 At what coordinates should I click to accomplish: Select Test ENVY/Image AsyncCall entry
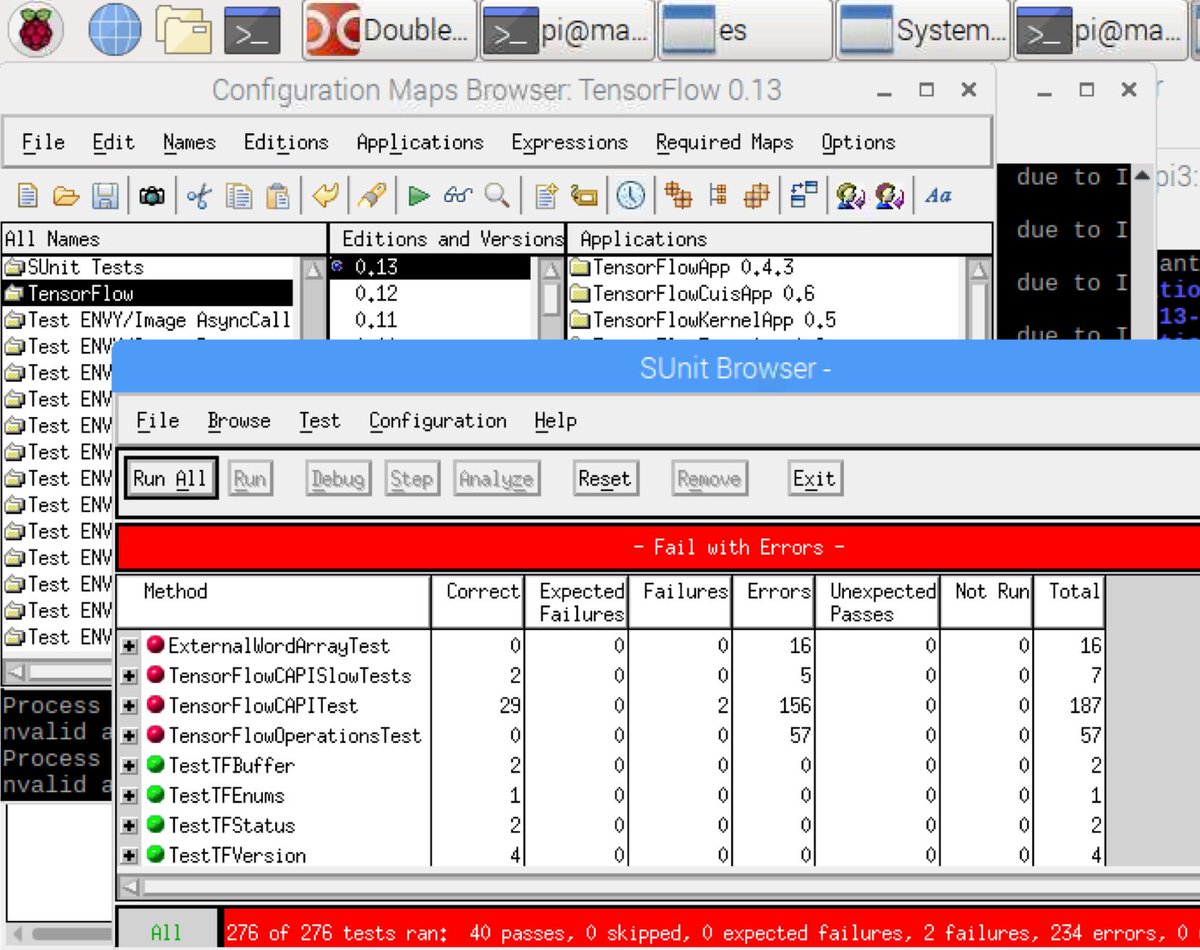(x=147, y=320)
